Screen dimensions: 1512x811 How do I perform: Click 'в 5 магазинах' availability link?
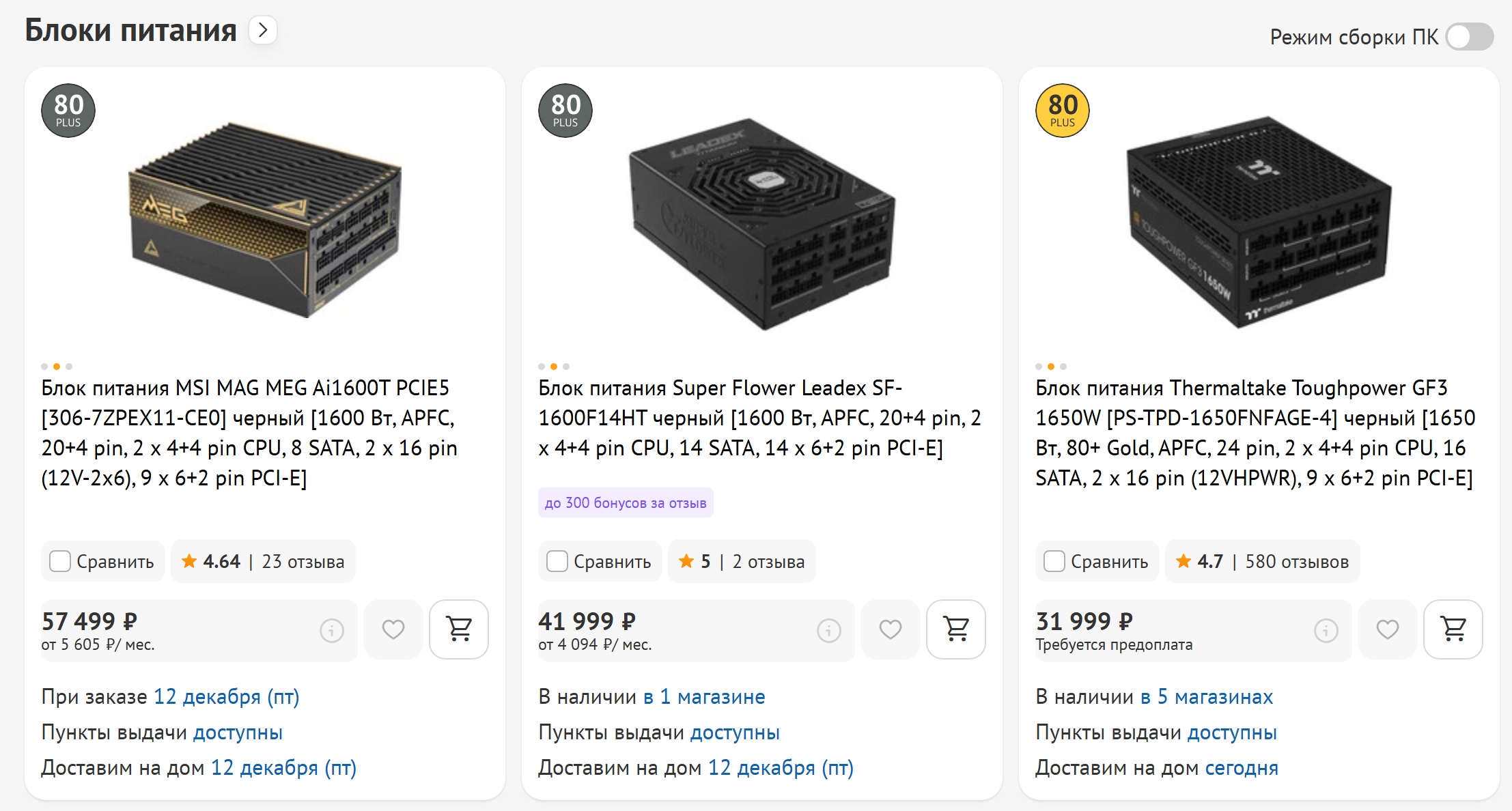1207,696
